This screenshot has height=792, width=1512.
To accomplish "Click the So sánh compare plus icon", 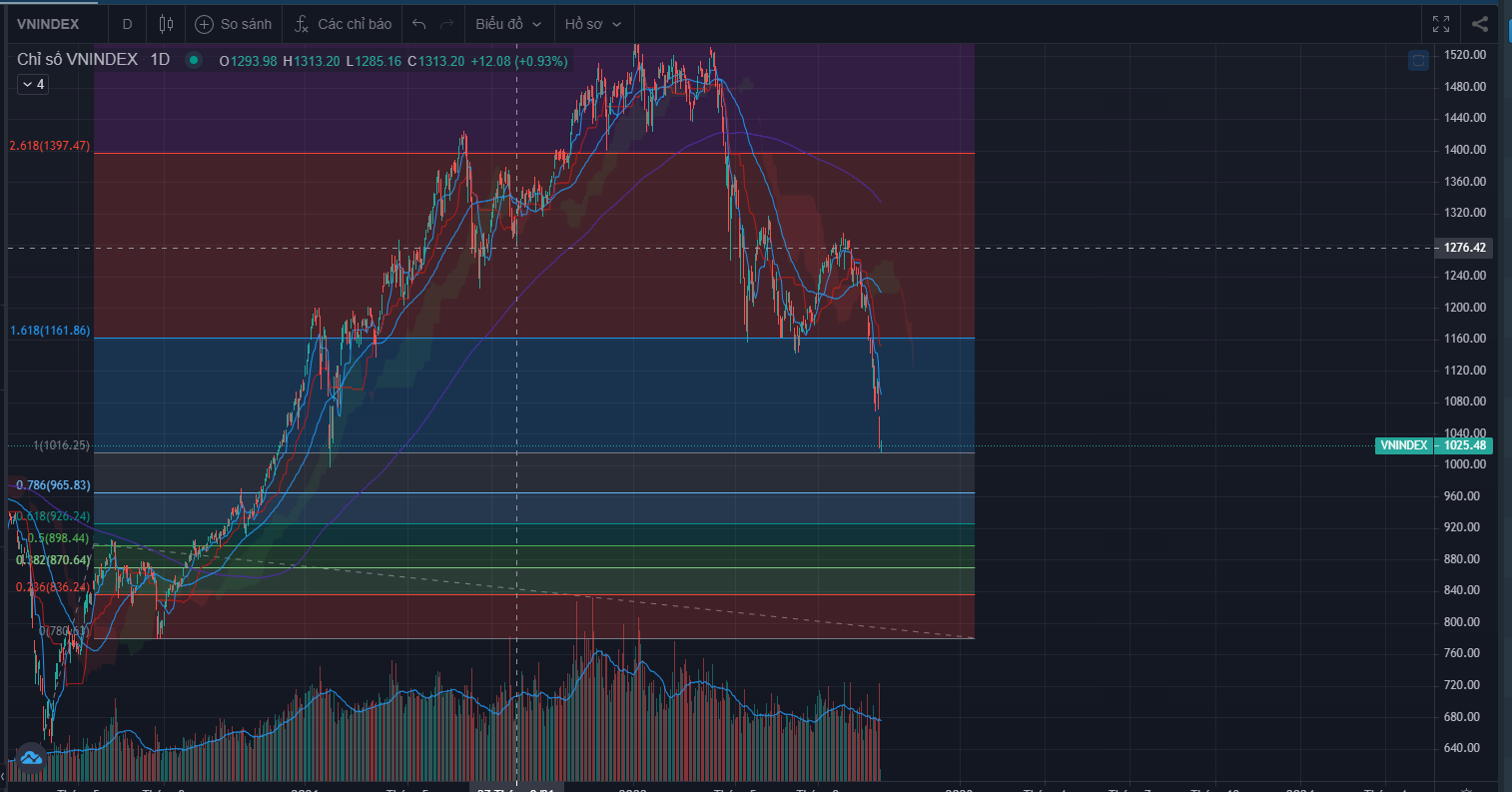I will (204, 24).
